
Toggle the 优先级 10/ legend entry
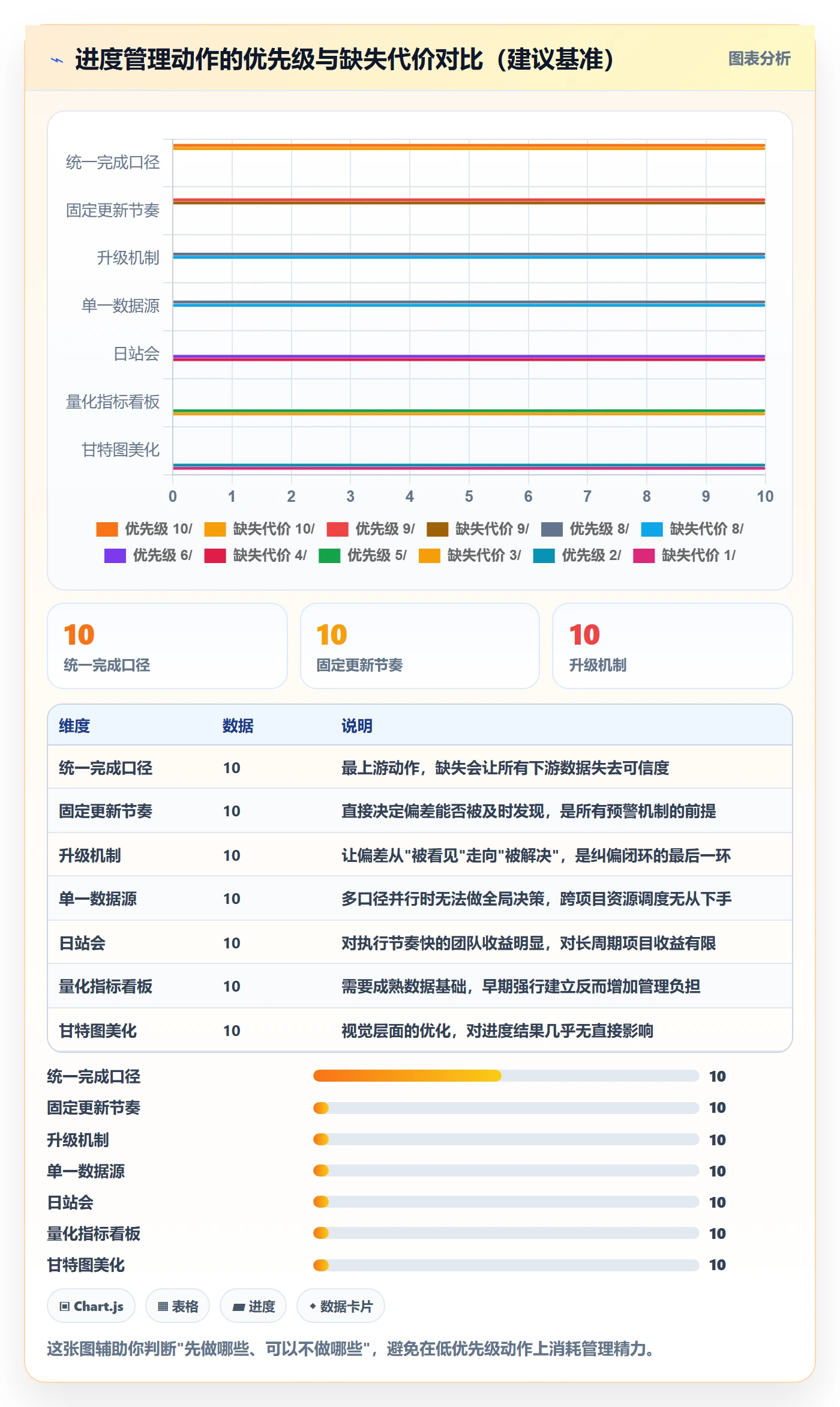[144, 529]
